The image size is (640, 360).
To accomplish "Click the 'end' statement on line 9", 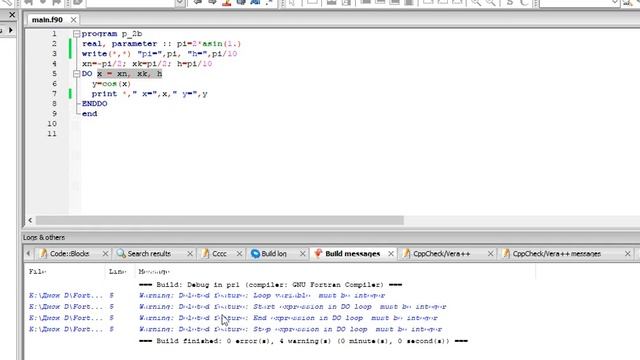I will click(x=89, y=114).
